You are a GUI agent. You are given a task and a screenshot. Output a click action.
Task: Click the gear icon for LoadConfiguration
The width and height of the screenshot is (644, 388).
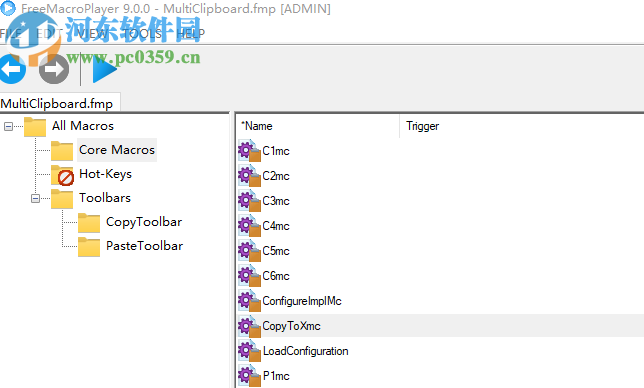point(249,351)
